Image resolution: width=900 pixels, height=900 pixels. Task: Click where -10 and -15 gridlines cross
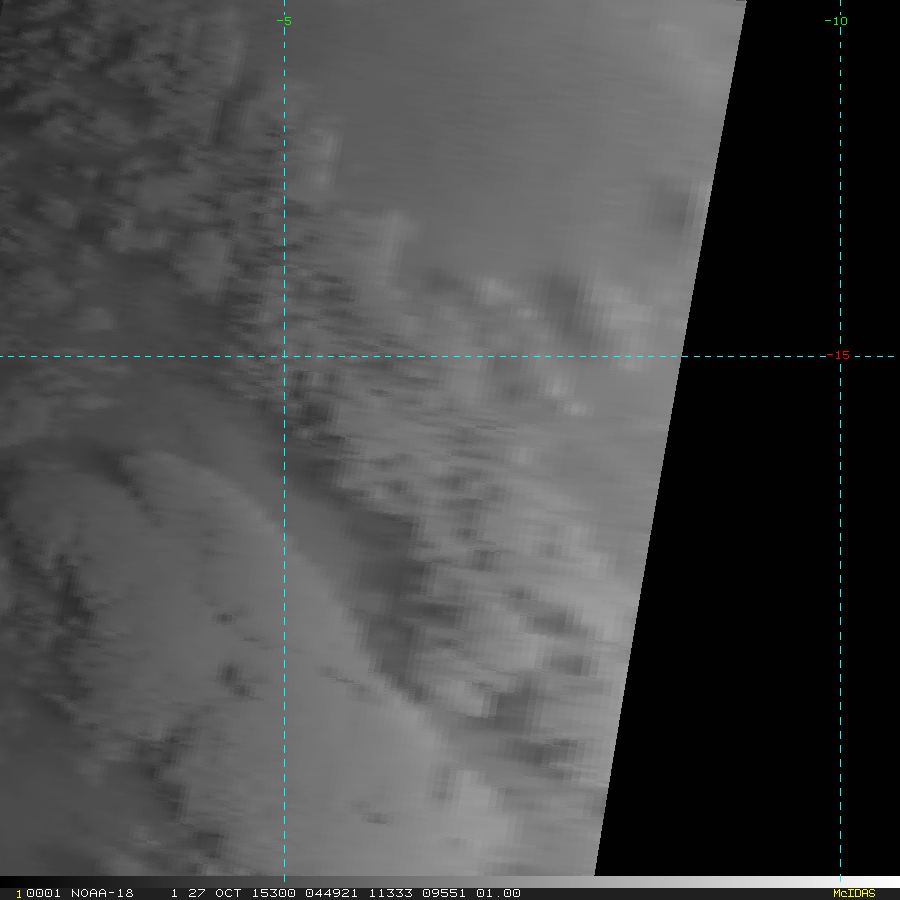click(x=840, y=356)
